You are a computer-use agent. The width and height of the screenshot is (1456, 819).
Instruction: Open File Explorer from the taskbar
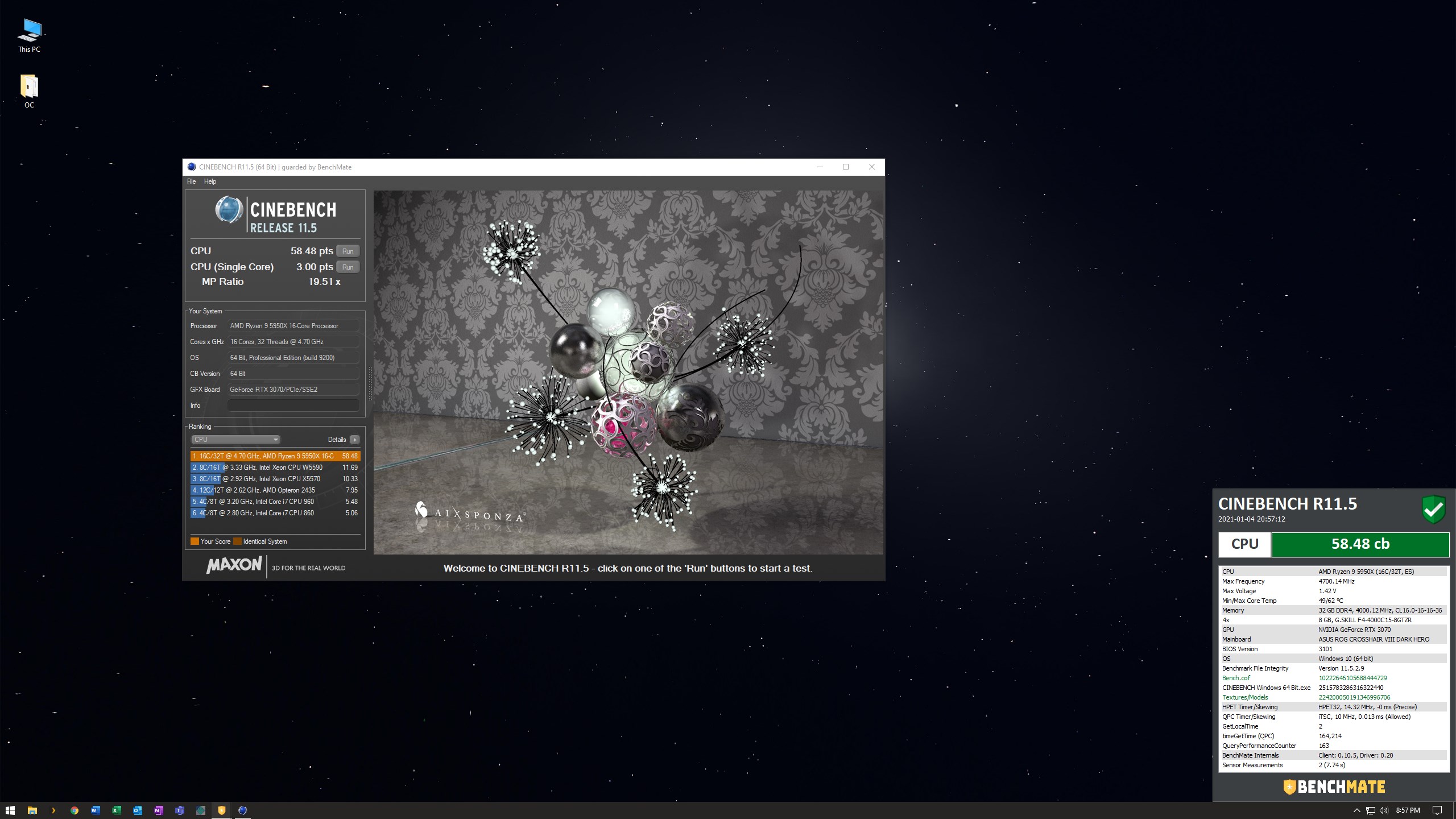point(32,810)
